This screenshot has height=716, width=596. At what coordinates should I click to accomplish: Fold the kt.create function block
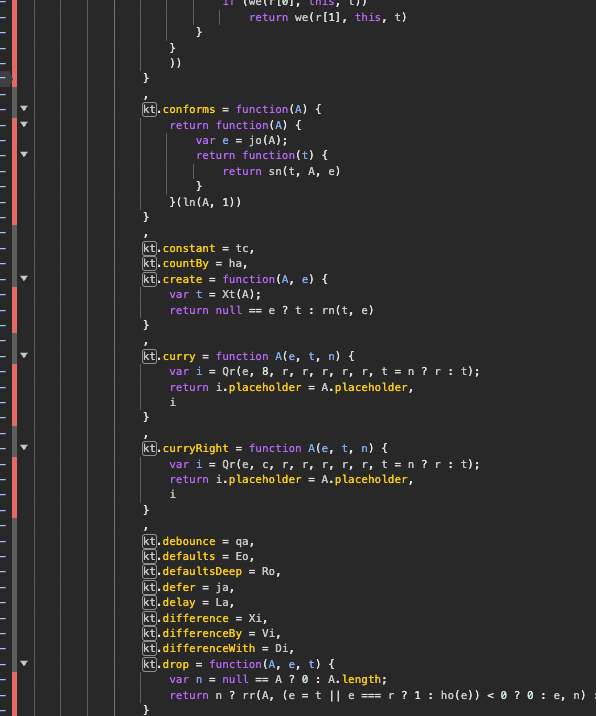point(24,279)
